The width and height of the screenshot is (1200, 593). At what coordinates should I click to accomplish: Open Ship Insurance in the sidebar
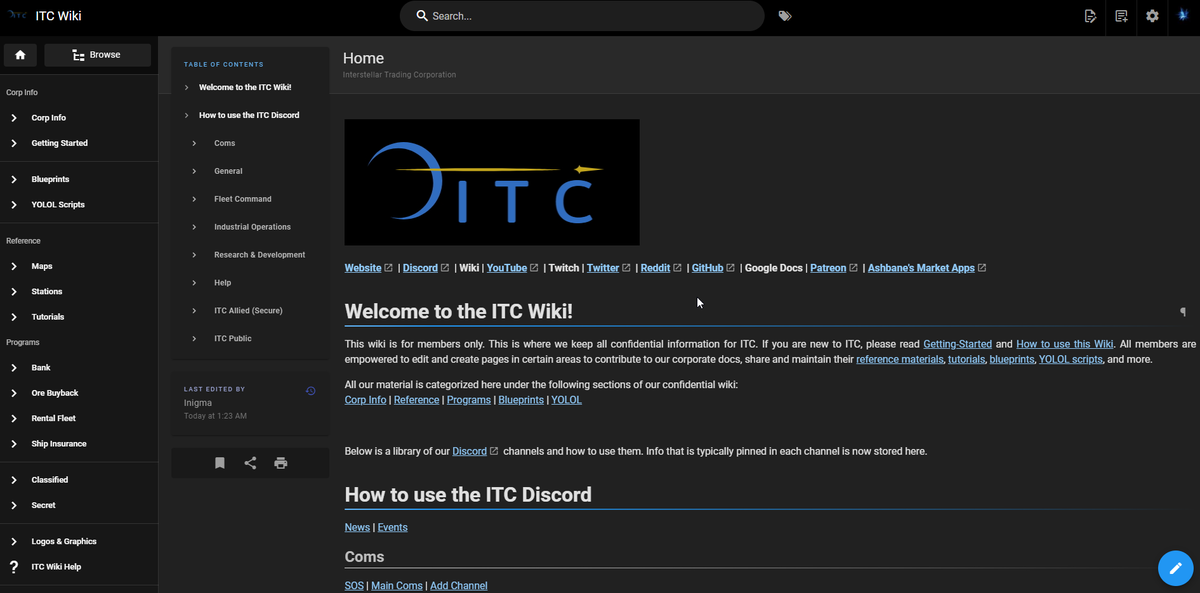(58, 444)
